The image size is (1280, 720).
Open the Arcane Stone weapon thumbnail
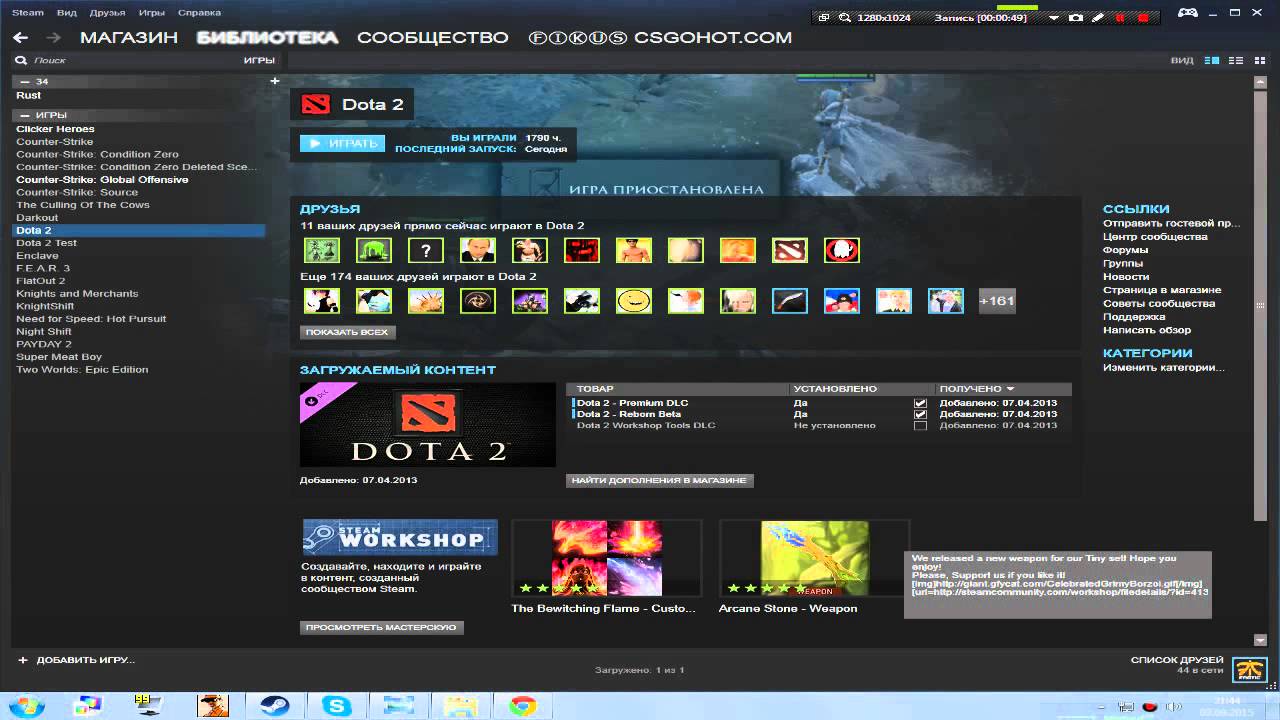(x=814, y=558)
